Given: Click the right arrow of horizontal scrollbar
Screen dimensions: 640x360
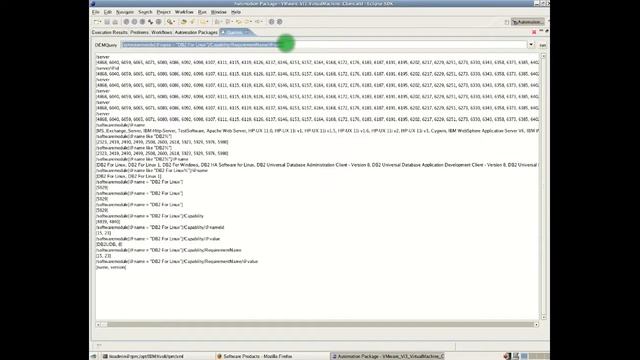Looking at the screenshot, I should (536, 324).
